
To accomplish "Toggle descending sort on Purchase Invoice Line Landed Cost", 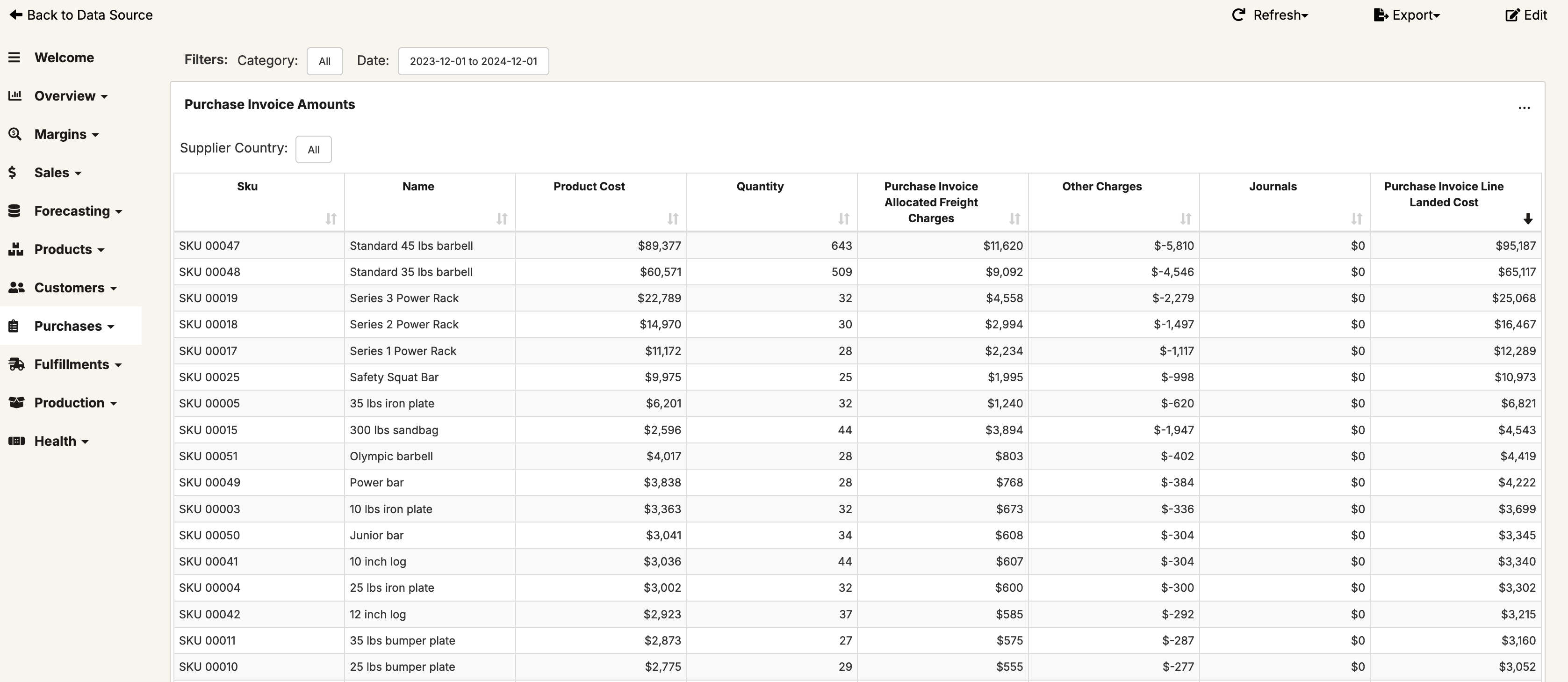I will tap(1528, 219).
